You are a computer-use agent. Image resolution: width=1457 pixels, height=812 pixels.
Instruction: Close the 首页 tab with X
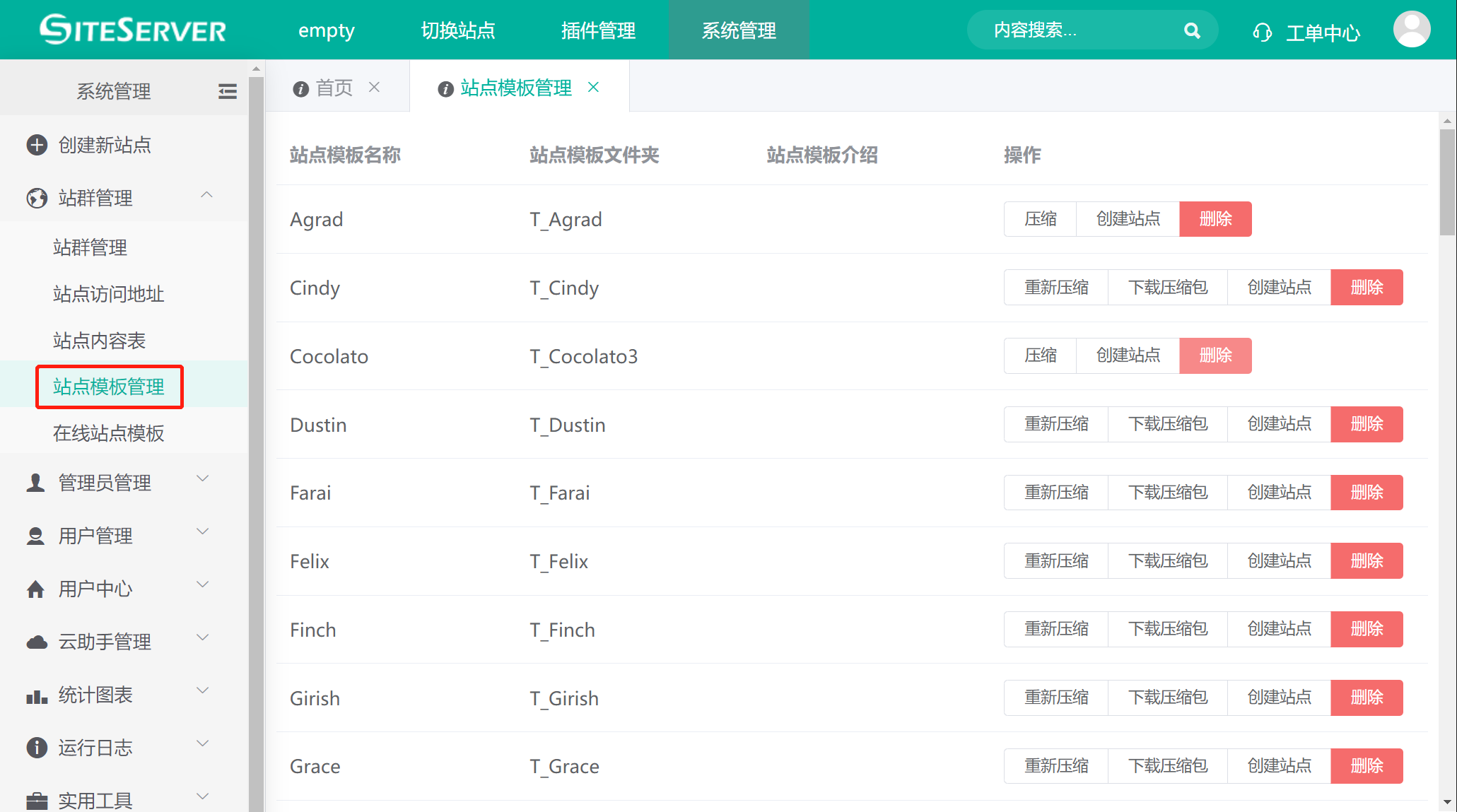tap(375, 87)
